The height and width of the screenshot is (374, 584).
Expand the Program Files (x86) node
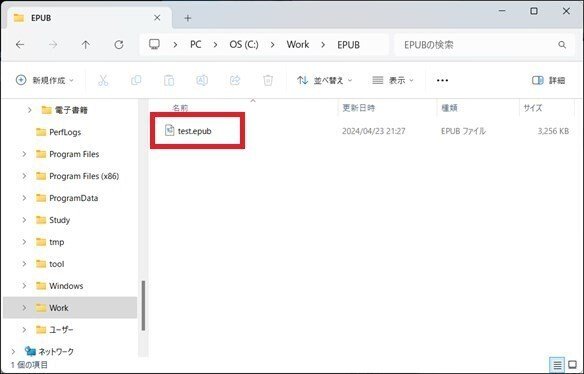(x=24, y=176)
